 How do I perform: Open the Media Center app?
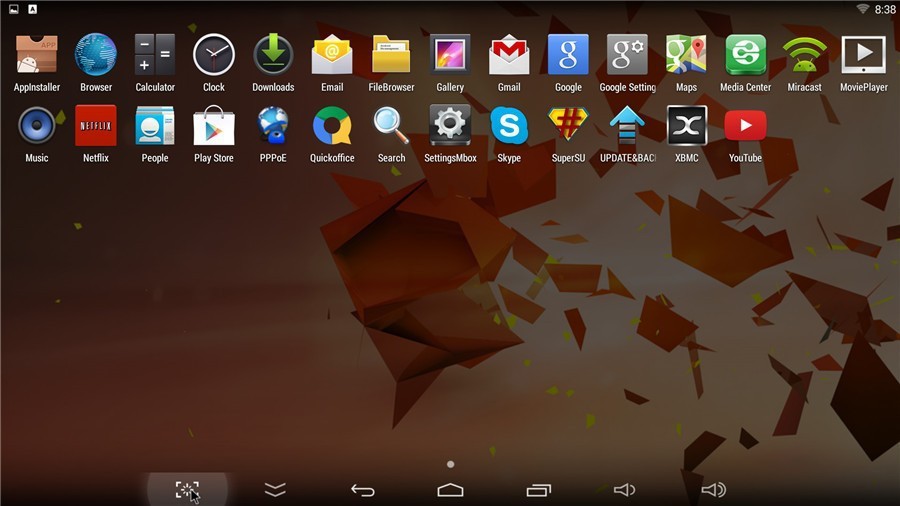[x=746, y=55]
